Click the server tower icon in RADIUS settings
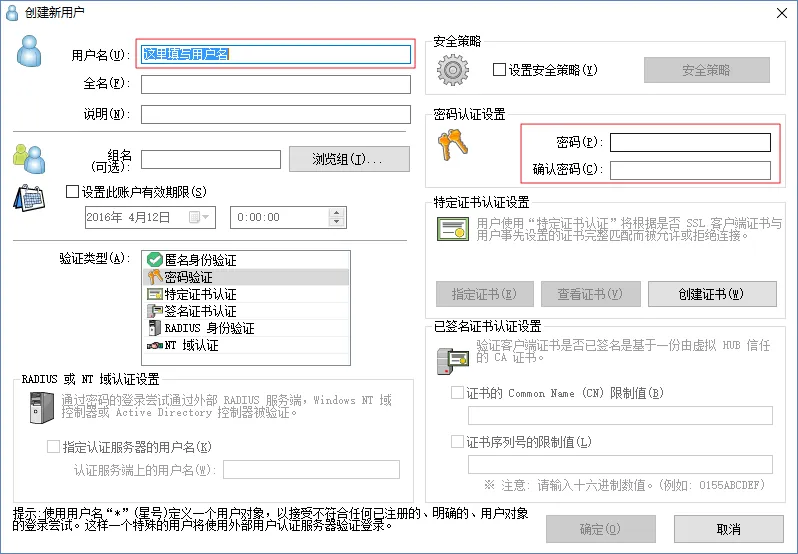 click(x=42, y=407)
